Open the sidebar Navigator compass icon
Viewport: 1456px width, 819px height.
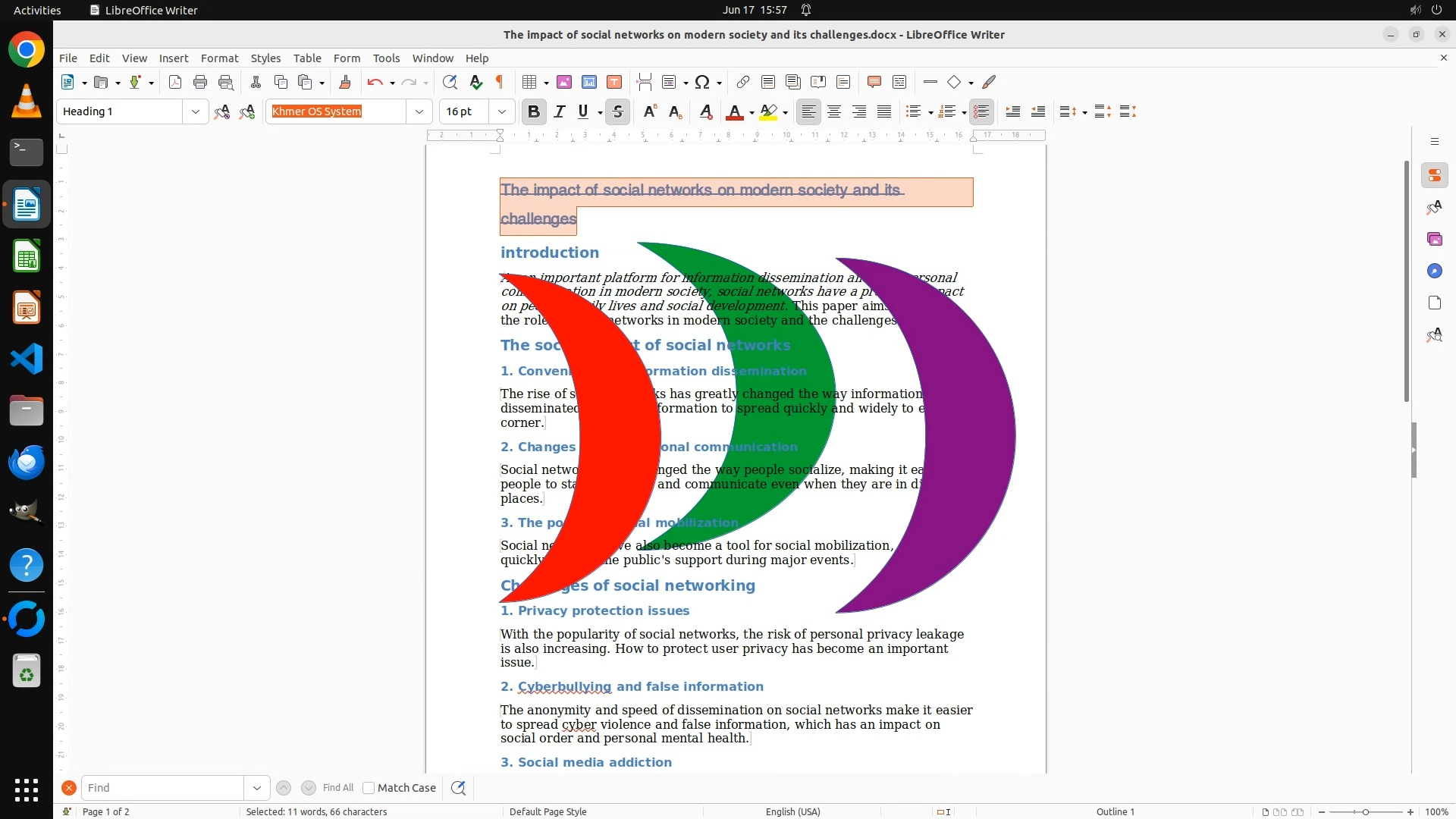tap(1434, 271)
